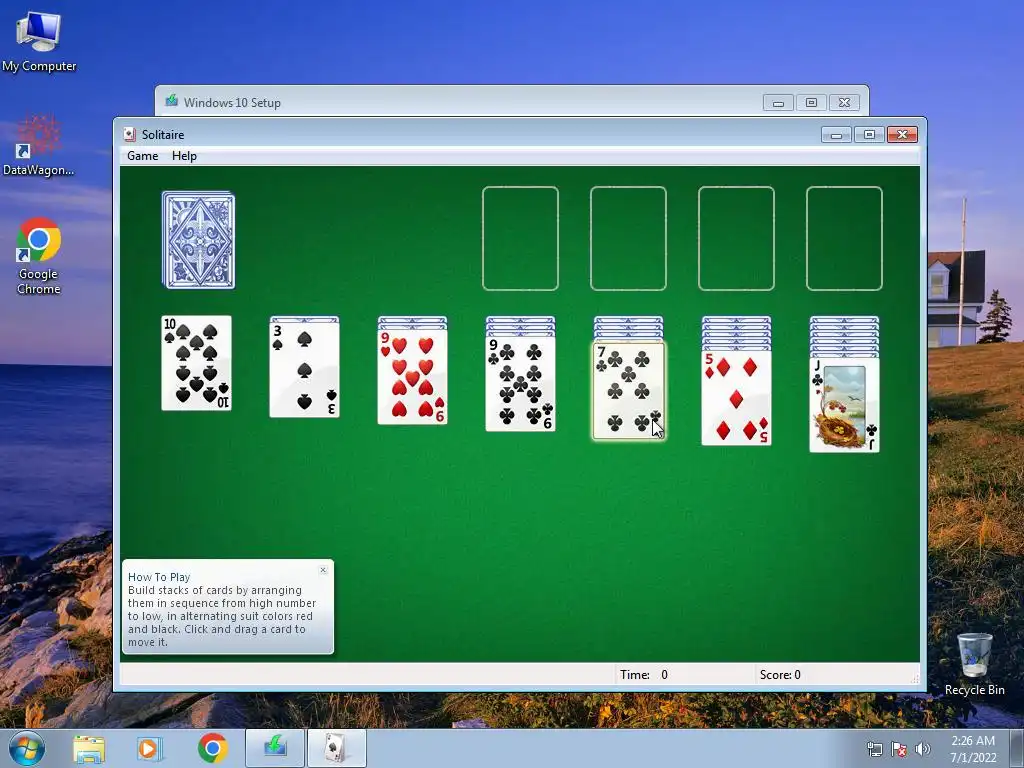This screenshot has width=1024, height=768.
Task: Open the Help menu
Action: click(184, 155)
